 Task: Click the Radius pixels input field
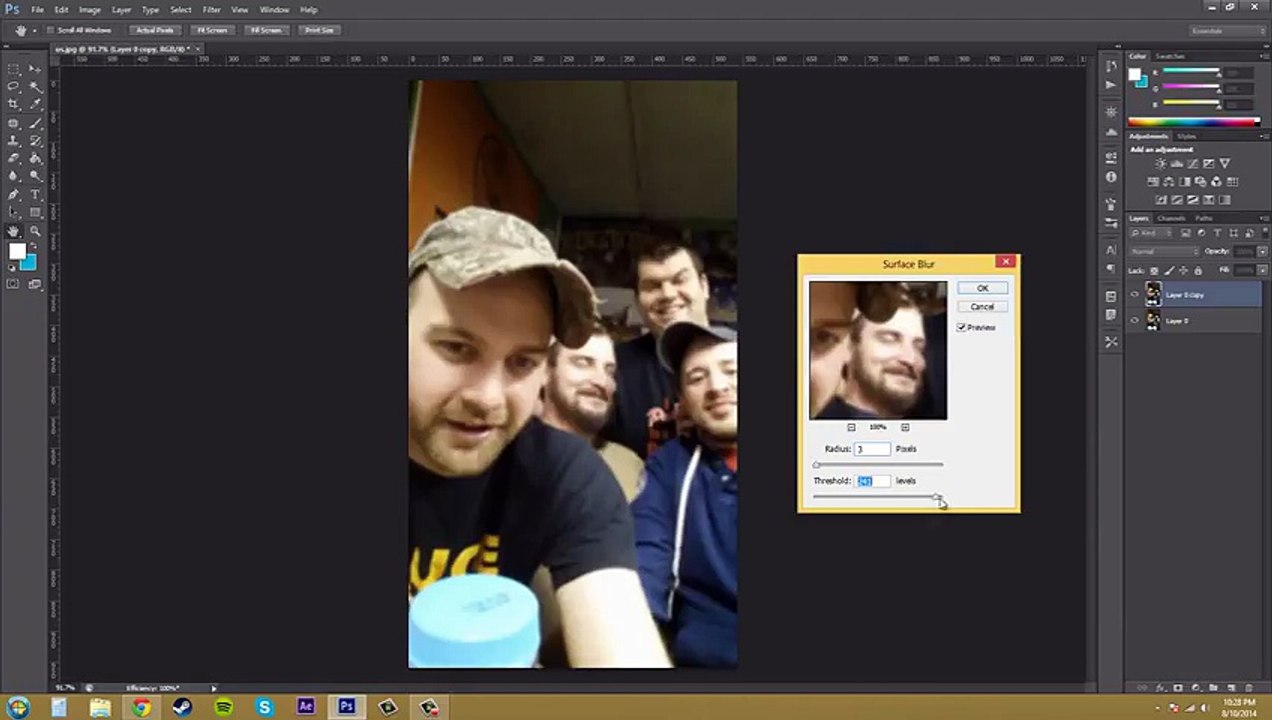tap(871, 449)
